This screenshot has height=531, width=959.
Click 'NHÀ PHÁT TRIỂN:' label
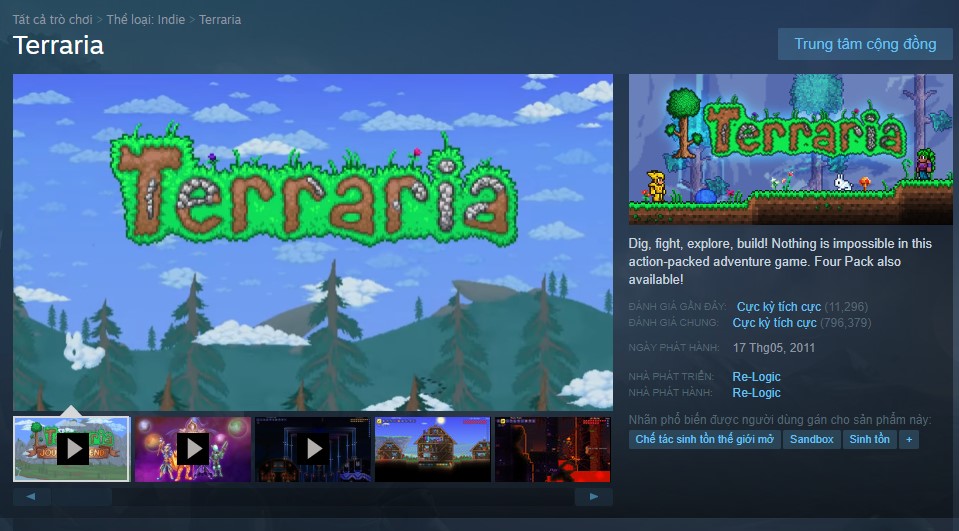tap(672, 377)
